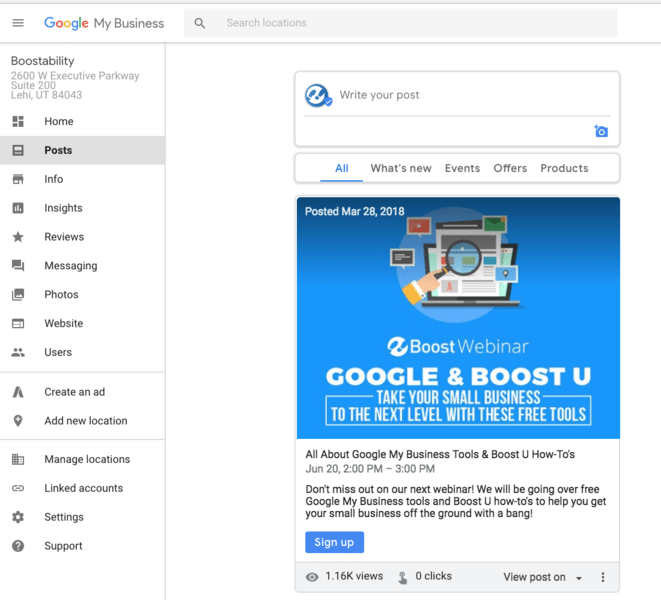Open Messaging in the sidebar
The image size is (661, 600).
[x=83, y=266]
